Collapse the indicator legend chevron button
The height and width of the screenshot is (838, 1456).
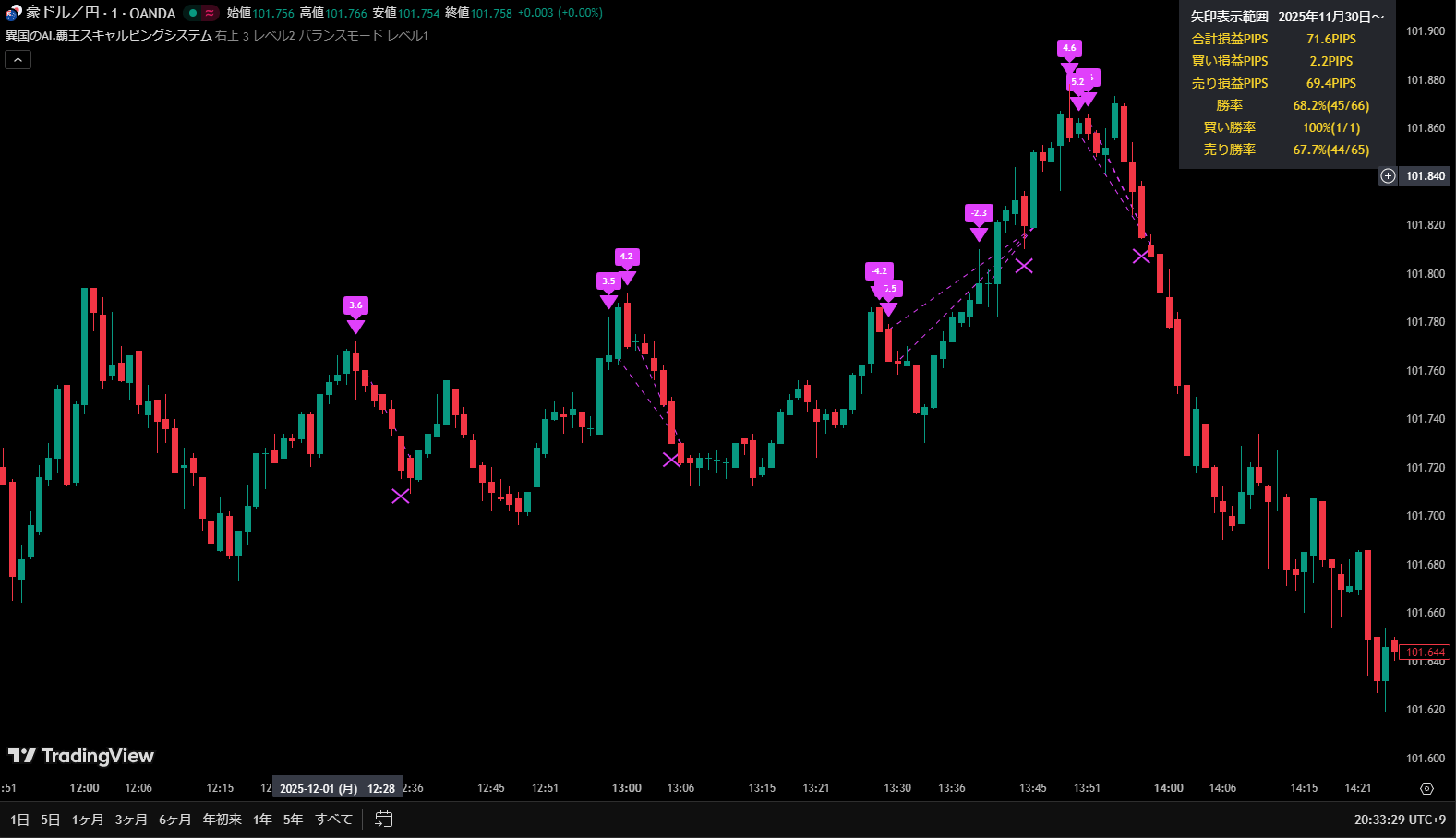tap(18, 60)
